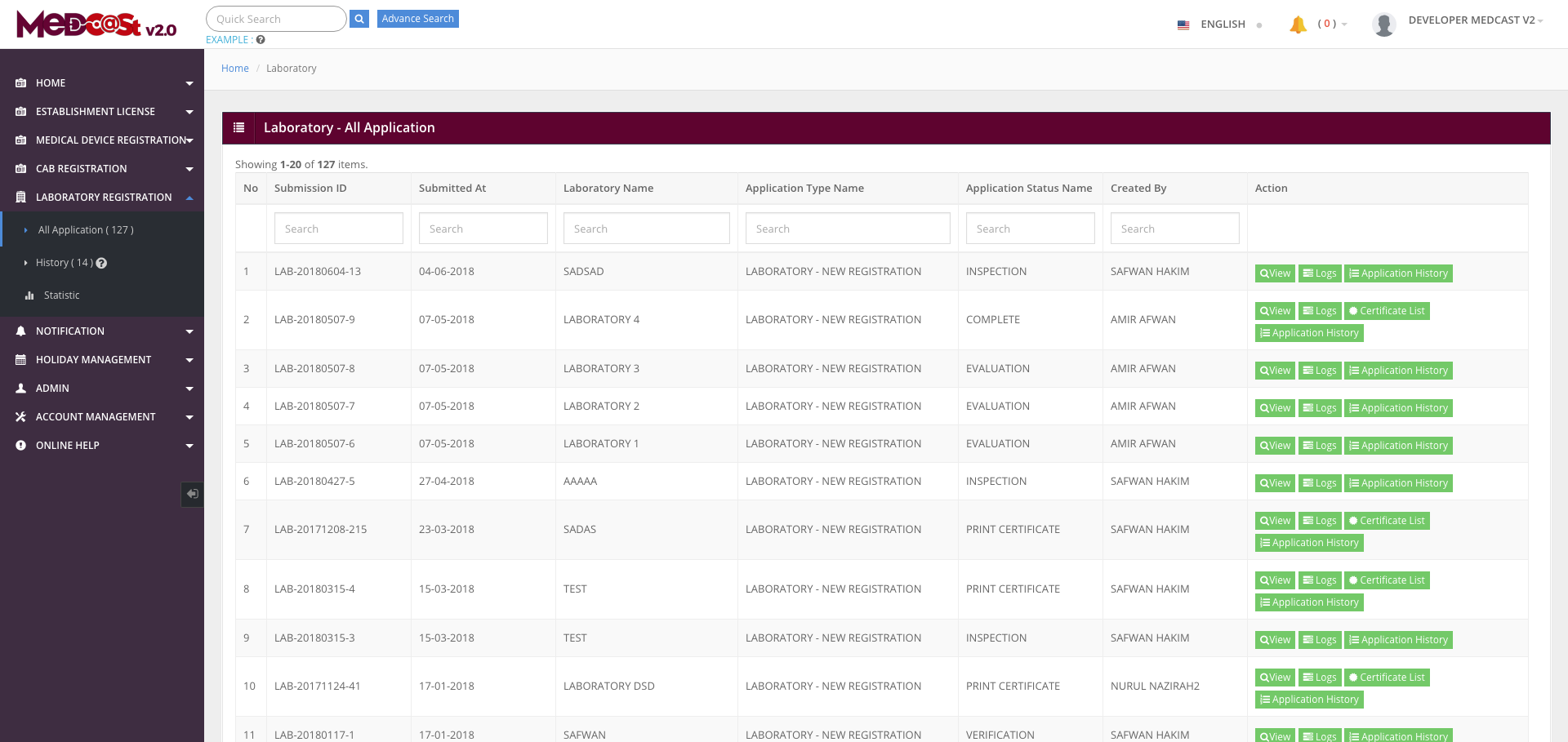Viewport: 1568px width, 742px height.
Task: Open the Holiday Management menu
Action: pyautogui.click(x=102, y=360)
